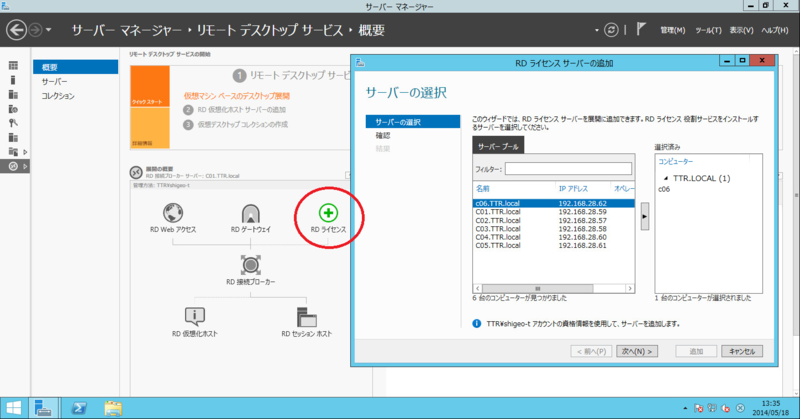Click the server list scrollbar left arrow
Viewport: 800px width, 419px height.
click(x=478, y=288)
